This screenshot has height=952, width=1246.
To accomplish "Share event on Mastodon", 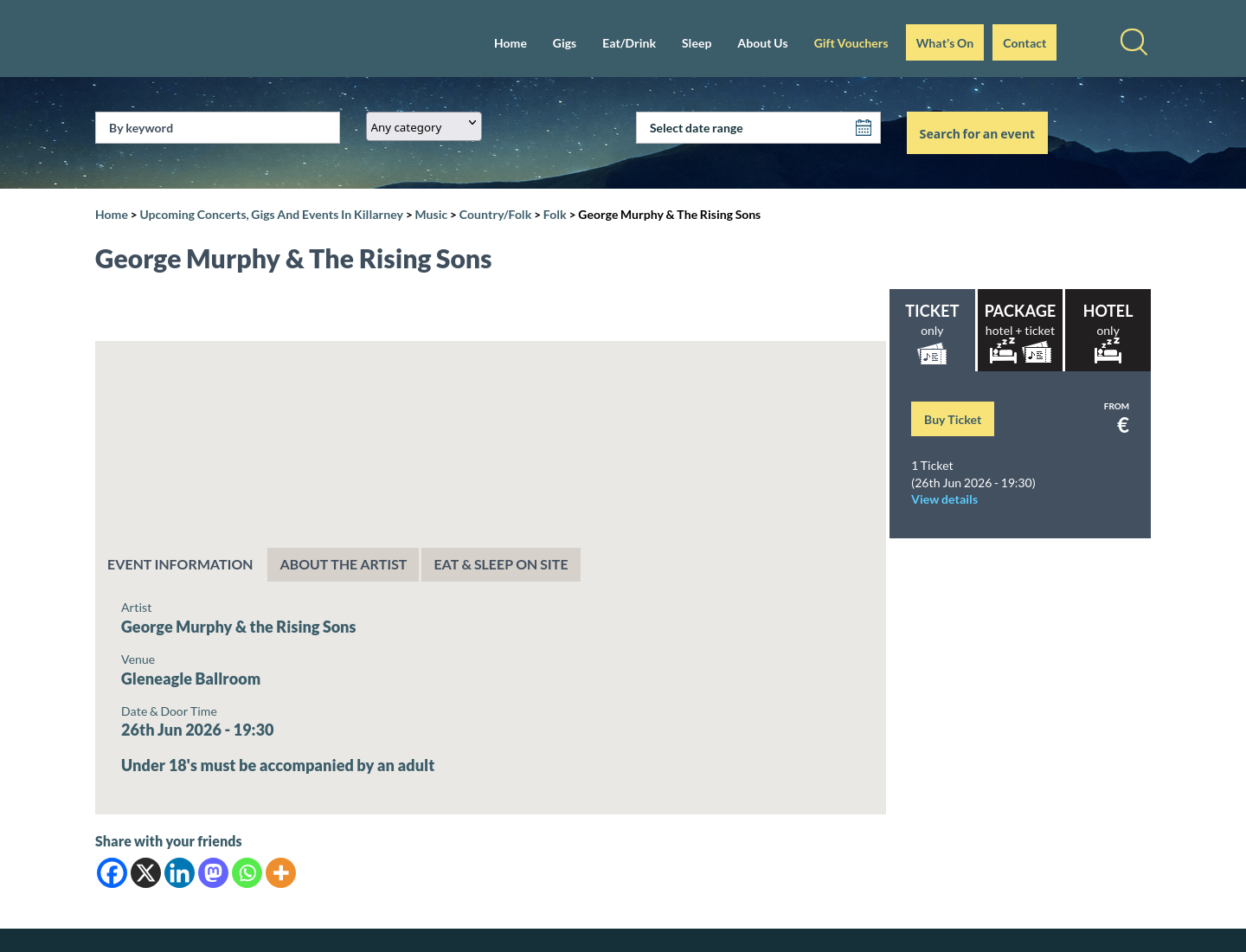I will pyautogui.click(x=213, y=872).
